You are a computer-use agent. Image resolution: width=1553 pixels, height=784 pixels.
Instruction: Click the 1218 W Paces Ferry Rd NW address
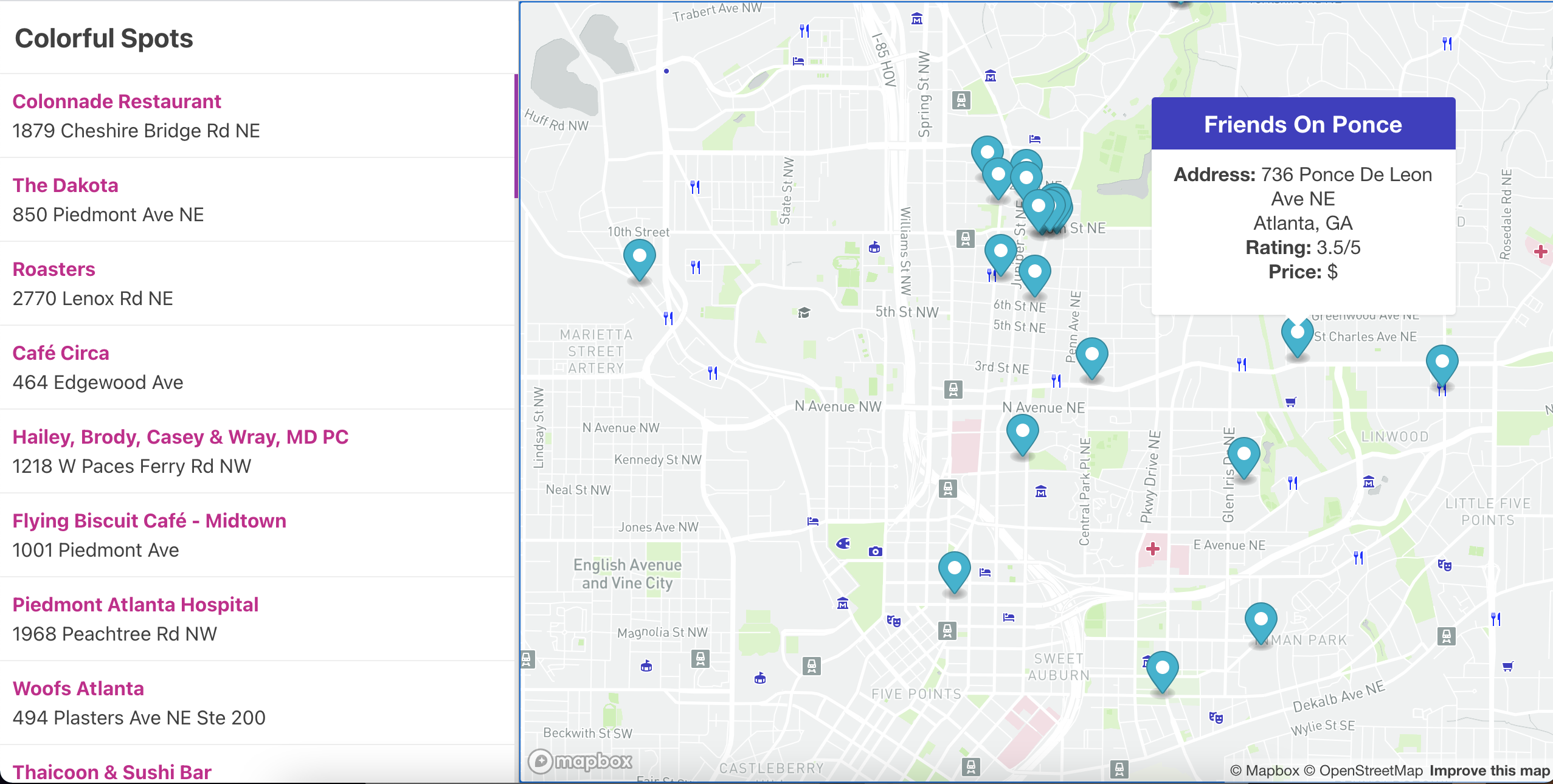pyautogui.click(x=132, y=466)
